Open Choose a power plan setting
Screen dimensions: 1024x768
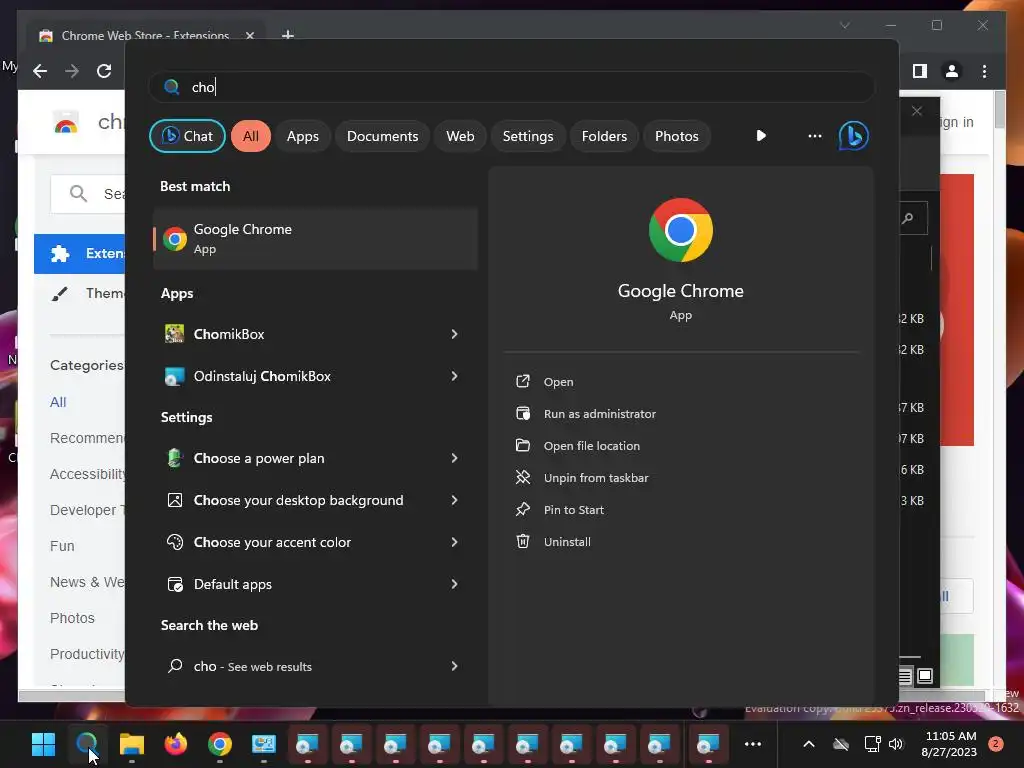pyautogui.click(x=302, y=458)
